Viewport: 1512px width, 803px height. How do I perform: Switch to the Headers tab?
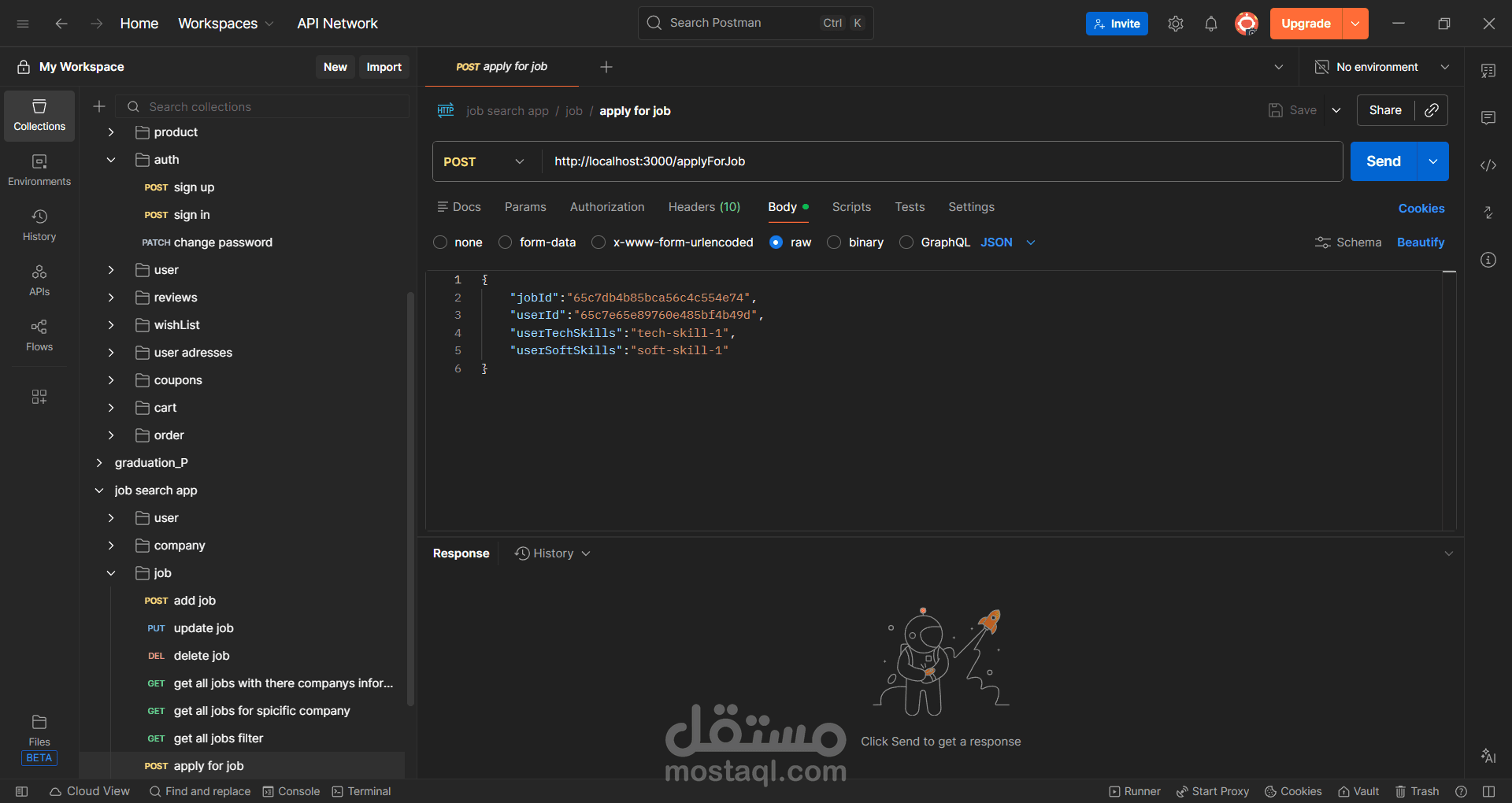704,207
